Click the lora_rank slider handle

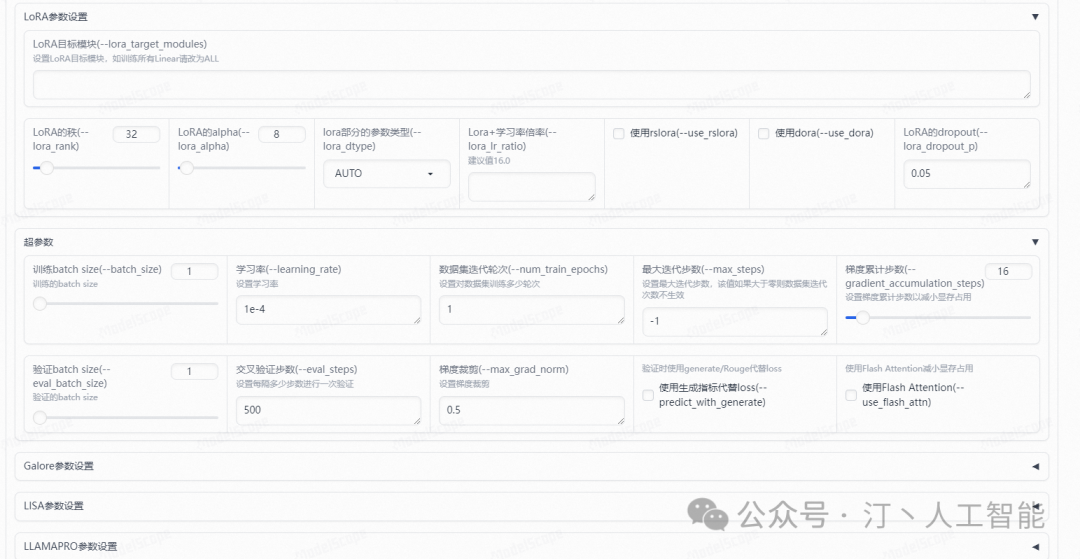point(47,168)
